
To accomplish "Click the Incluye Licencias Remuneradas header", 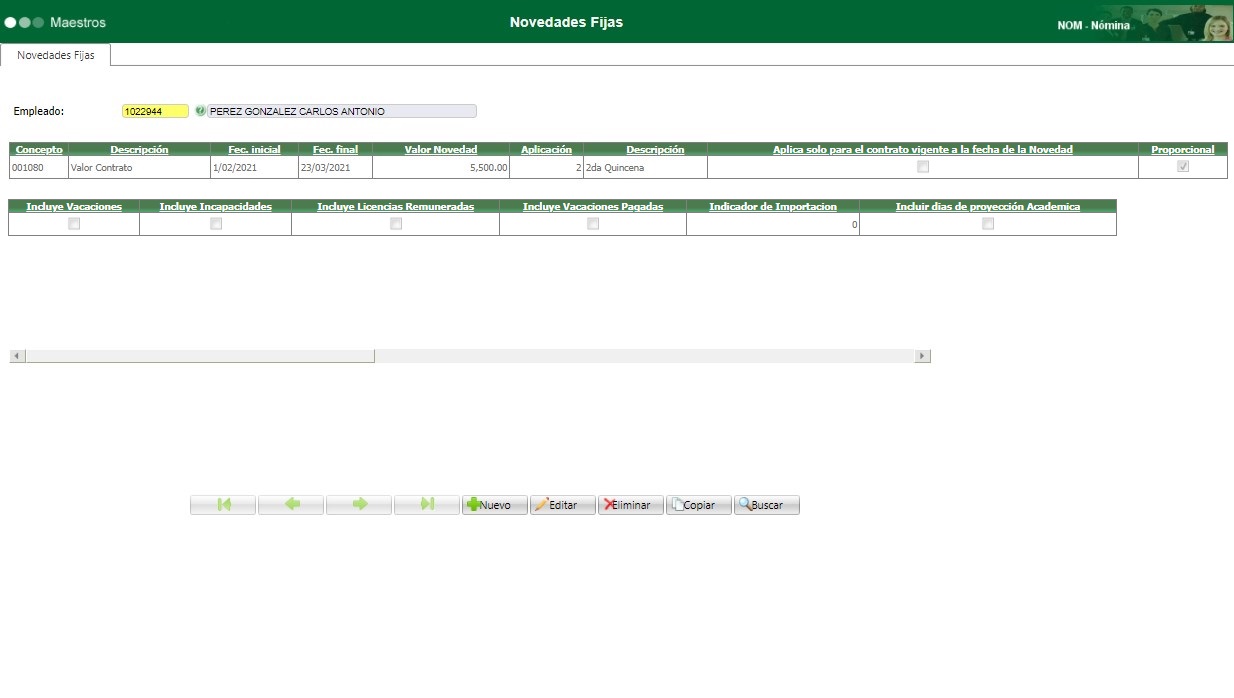I will [396, 206].
